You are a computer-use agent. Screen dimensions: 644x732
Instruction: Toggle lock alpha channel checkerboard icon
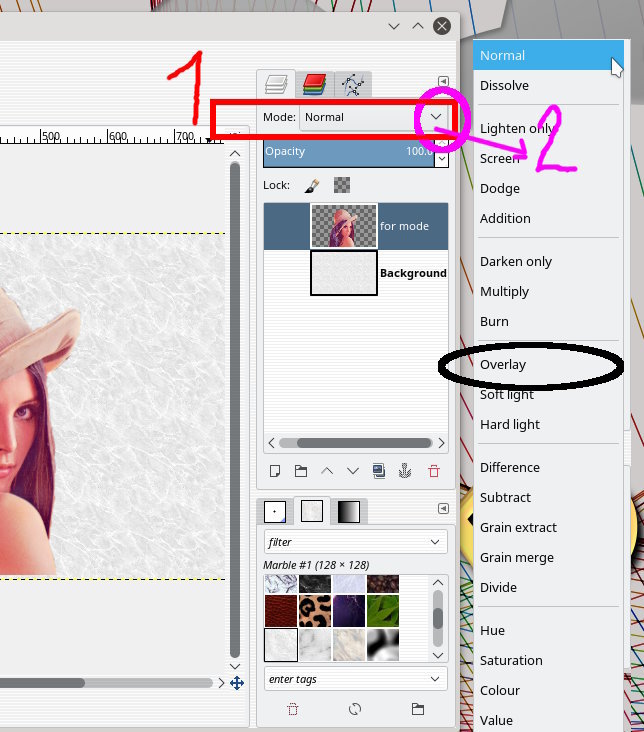pyautogui.click(x=342, y=185)
